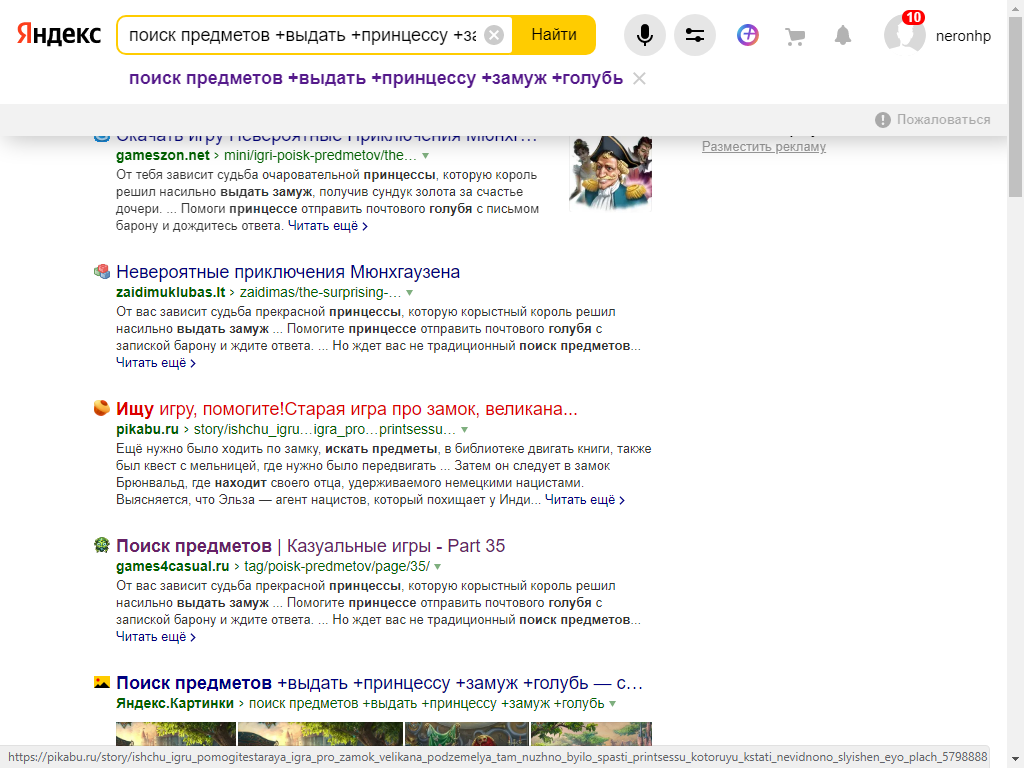Viewport: 1024px width, 768px height.
Task: Open zaidimuklubas.lt domain link
Action: (170, 293)
